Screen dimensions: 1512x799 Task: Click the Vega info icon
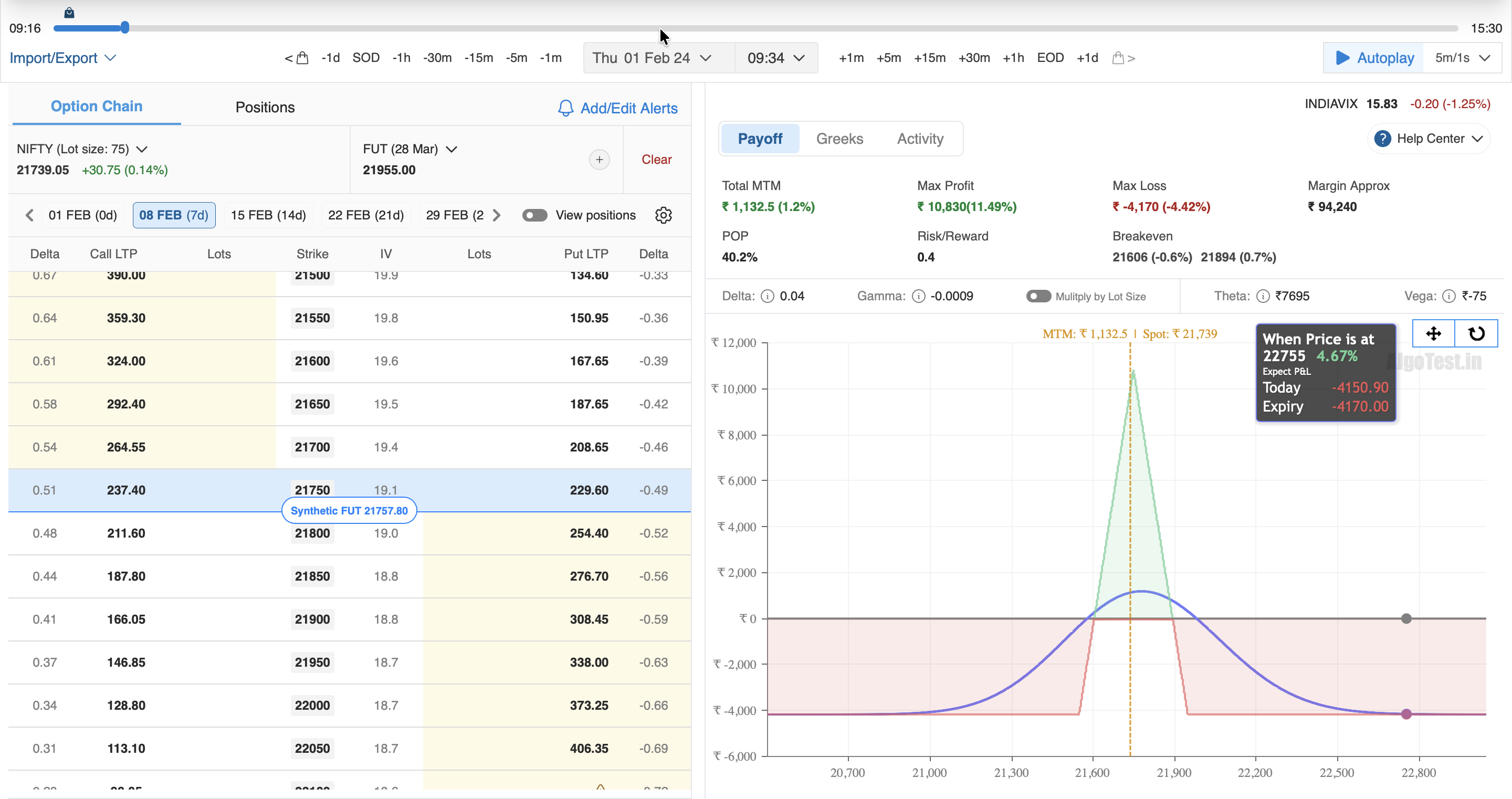point(1448,297)
